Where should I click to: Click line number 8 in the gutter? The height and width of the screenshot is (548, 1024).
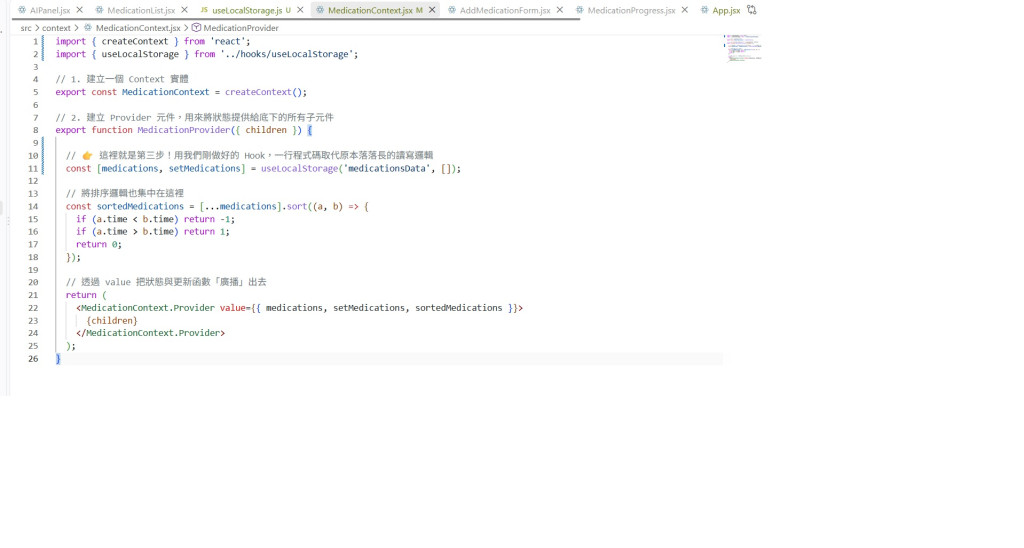tap(35, 130)
